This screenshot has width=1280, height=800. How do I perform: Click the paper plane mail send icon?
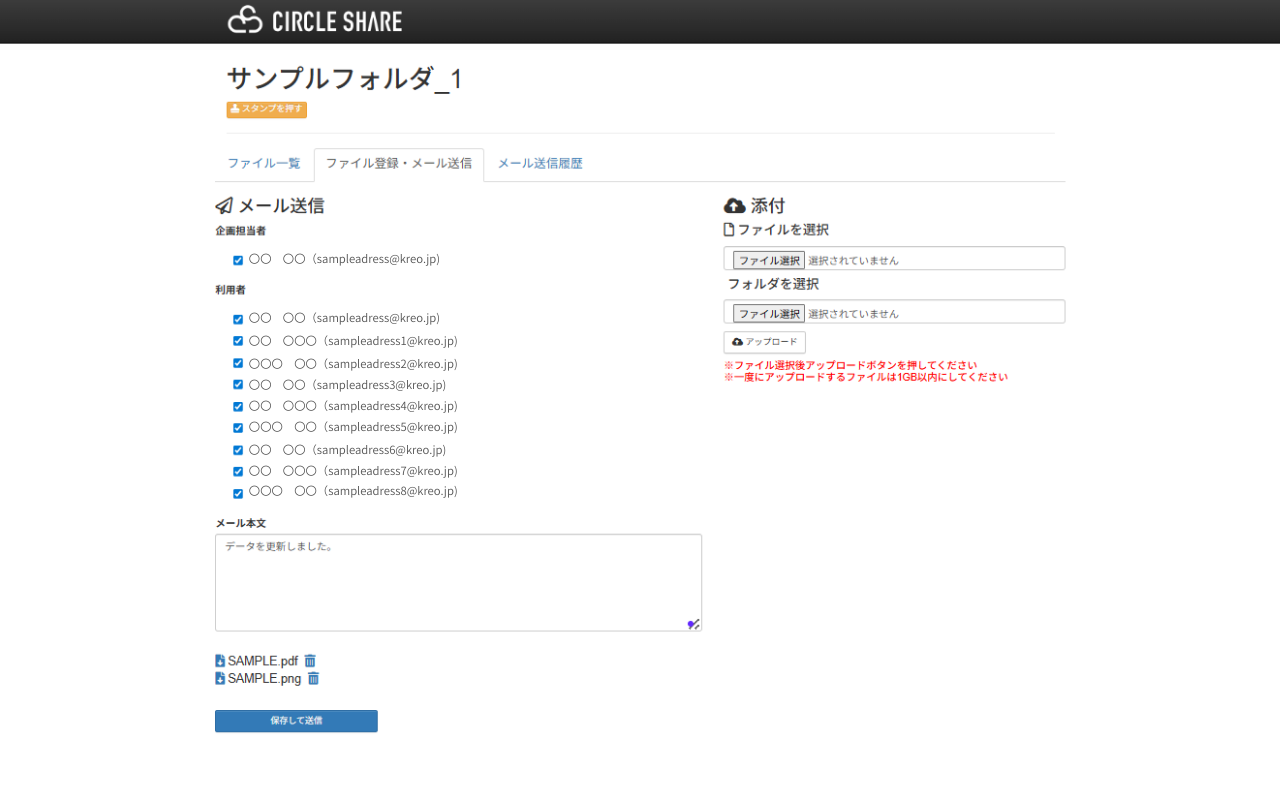click(x=224, y=206)
